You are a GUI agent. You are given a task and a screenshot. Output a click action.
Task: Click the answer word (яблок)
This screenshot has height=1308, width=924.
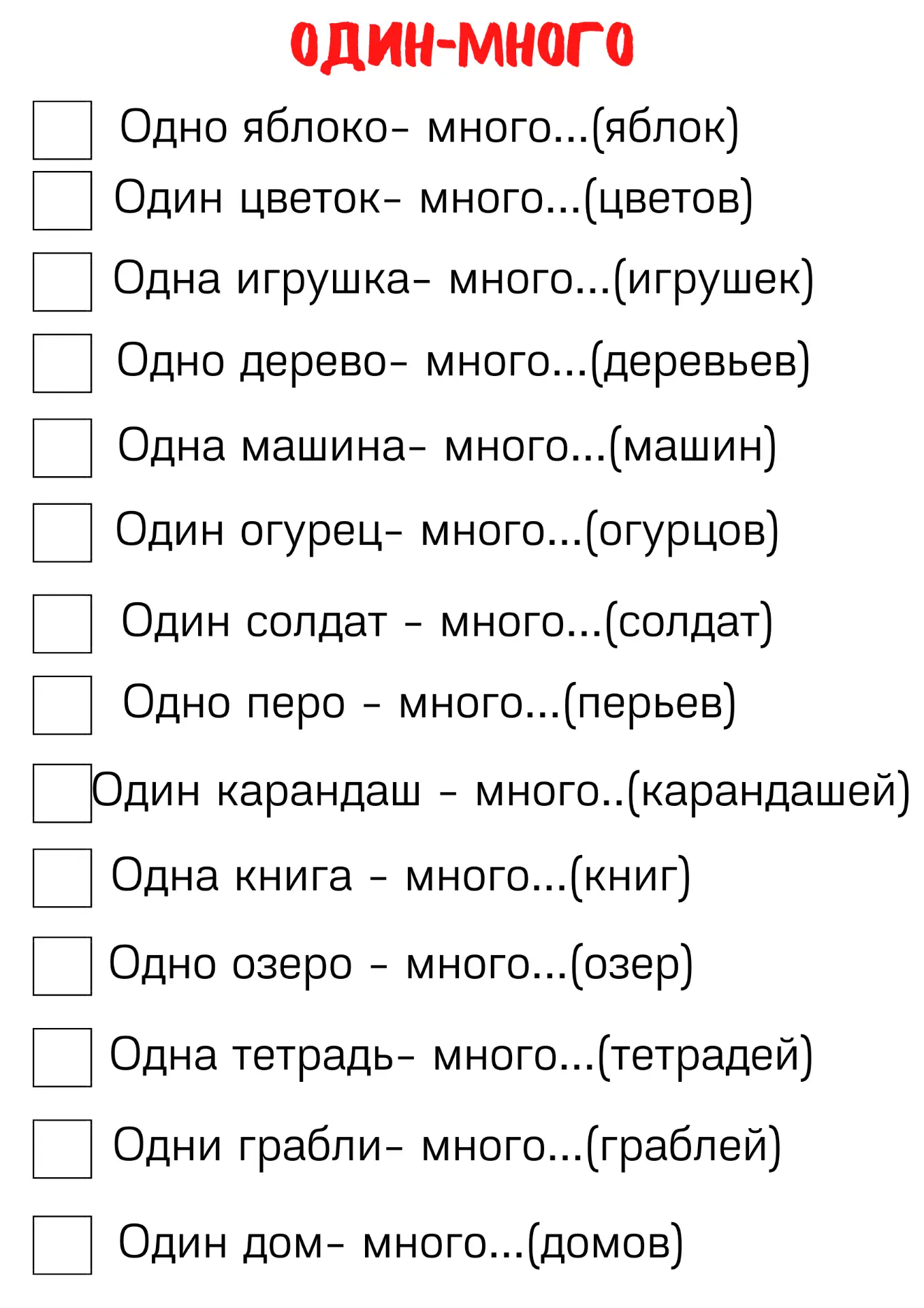tap(665, 128)
